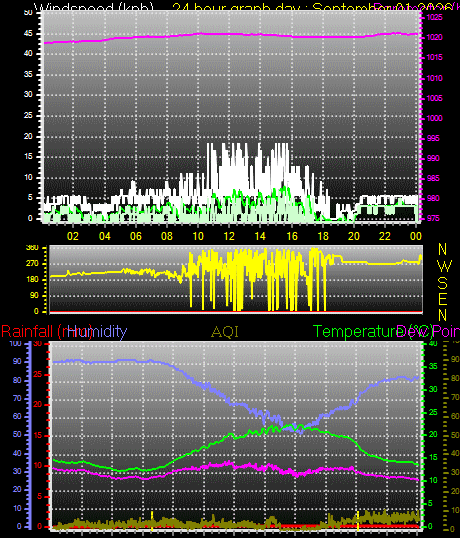Image resolution: width=460 pixels, height=538 pixels.
Task: Select hour label 16 on time axis
Action: (291, 236)
